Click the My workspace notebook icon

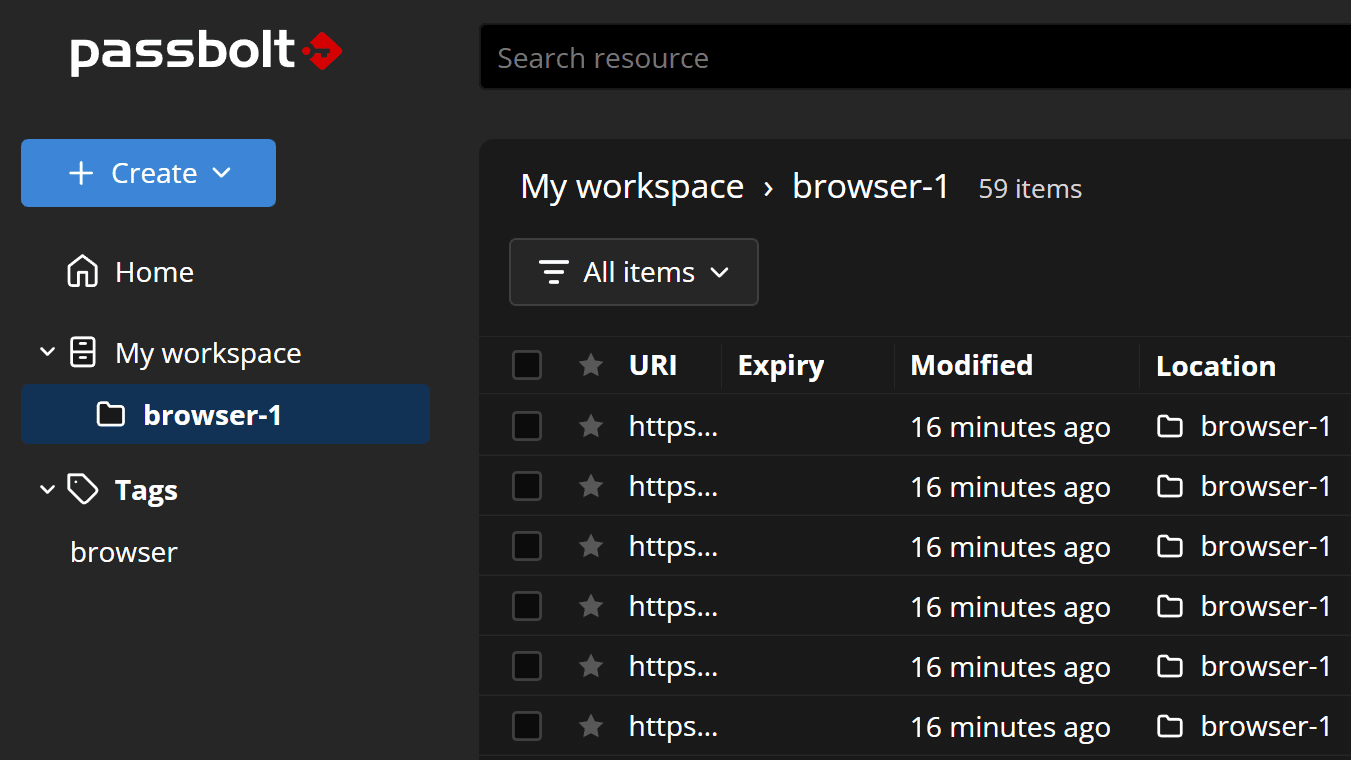[x=81, y=352]
